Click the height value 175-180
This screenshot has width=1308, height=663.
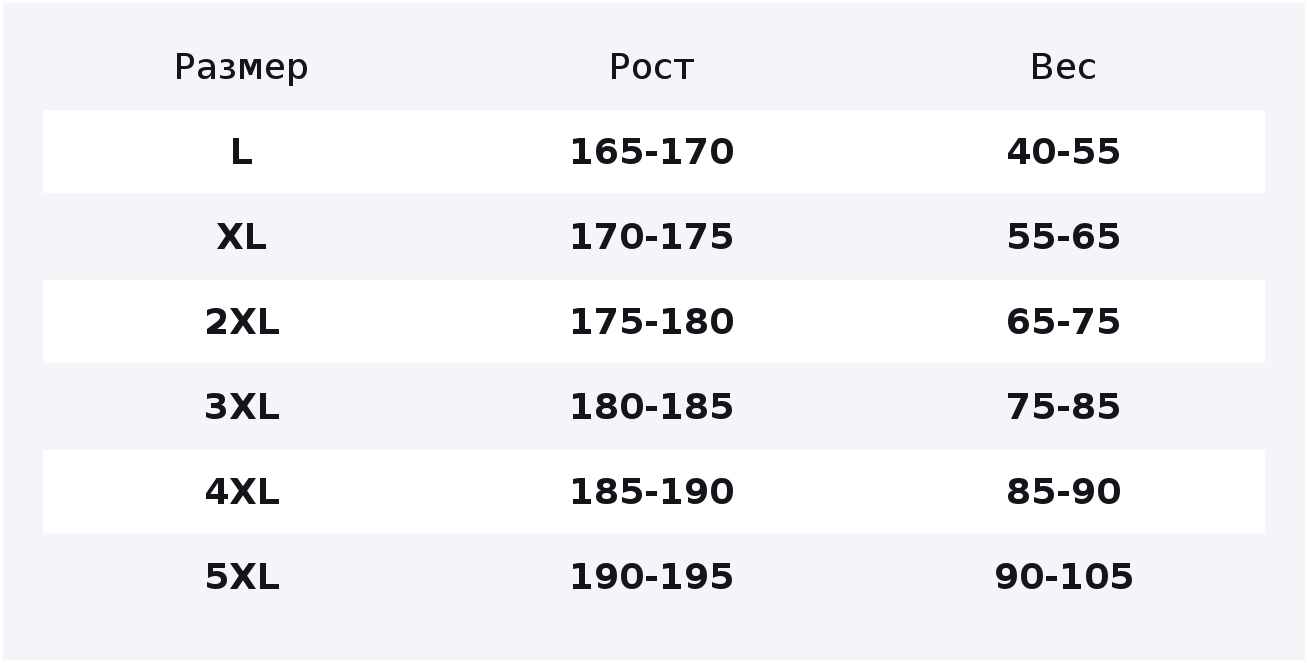[651, 322]
